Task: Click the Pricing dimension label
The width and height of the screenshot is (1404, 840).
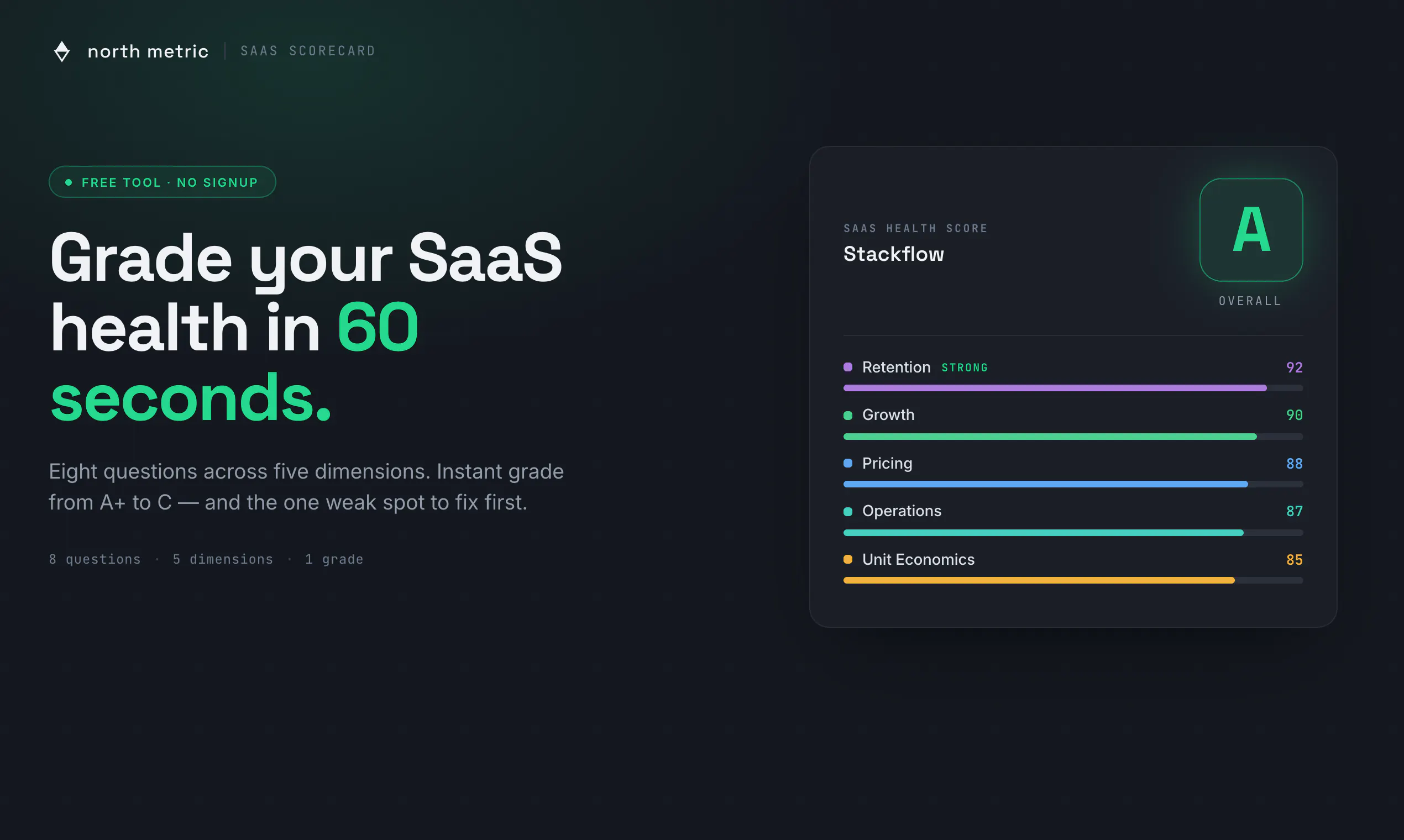Action: point(887,464)
